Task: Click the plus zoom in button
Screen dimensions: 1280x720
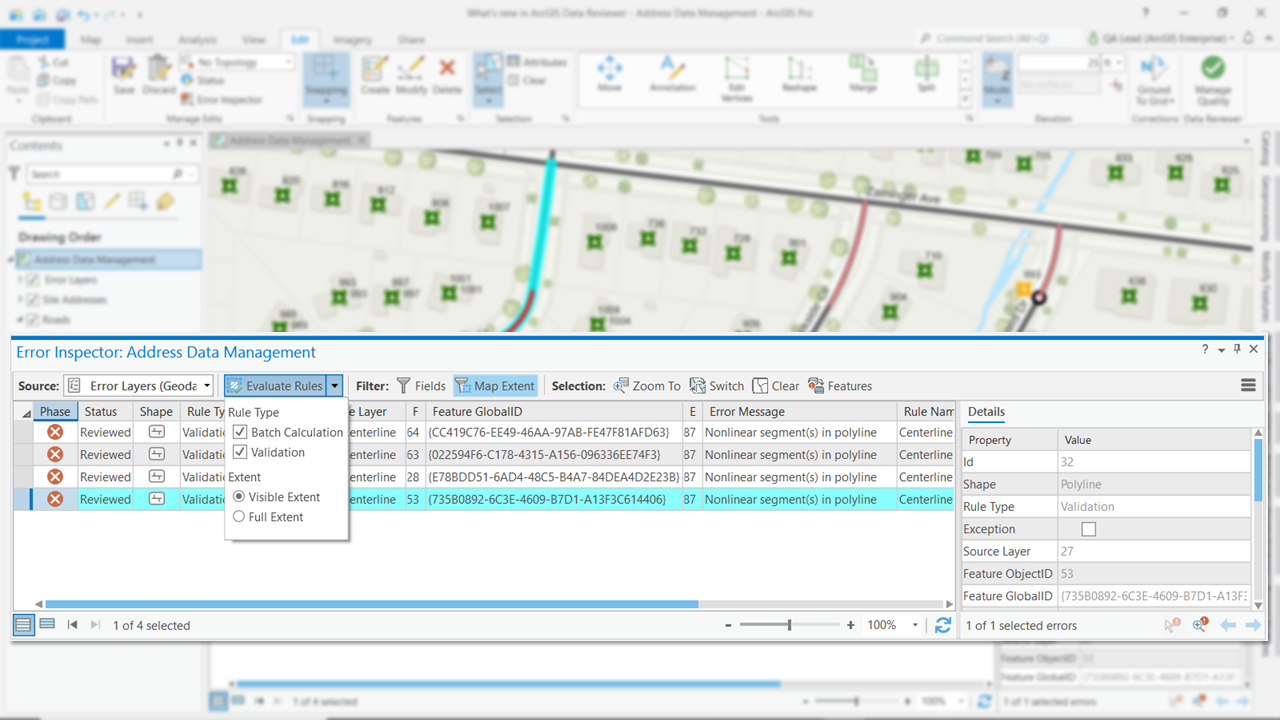Action: pos(851,625)
